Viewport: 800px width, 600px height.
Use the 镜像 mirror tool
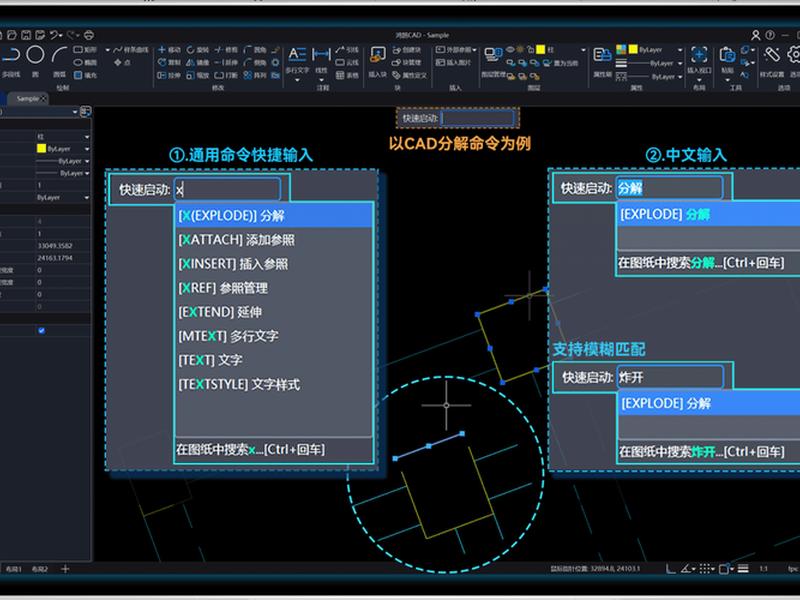(197, 62)
